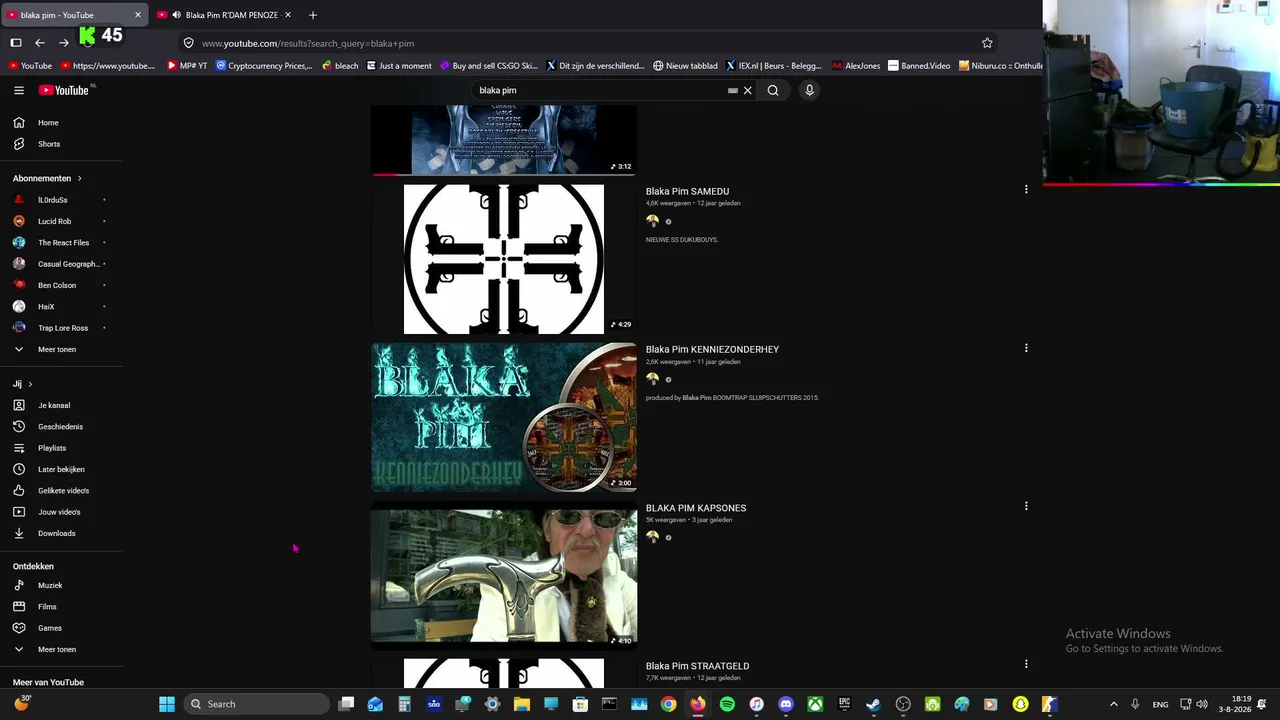The width and height of the screenshot is (1280, 720).
Task: Open the browser sidebar panel button
Action: [x=16, y=43]
